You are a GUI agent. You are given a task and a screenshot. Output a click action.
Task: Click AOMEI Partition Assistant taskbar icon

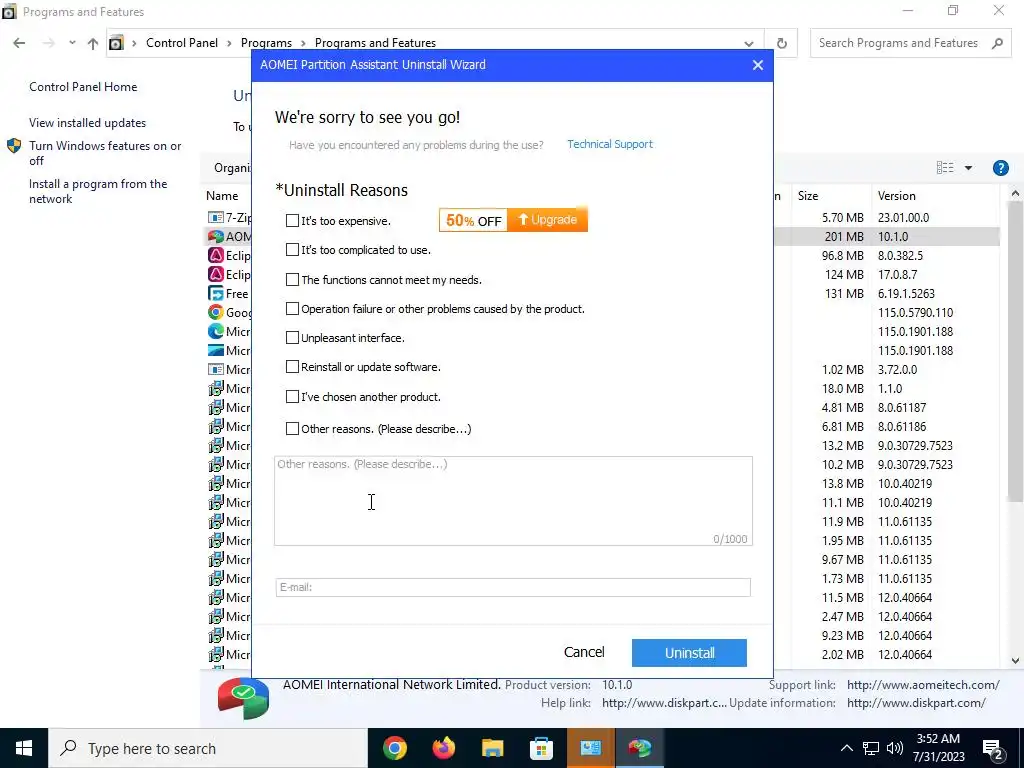tap(639, 748)
